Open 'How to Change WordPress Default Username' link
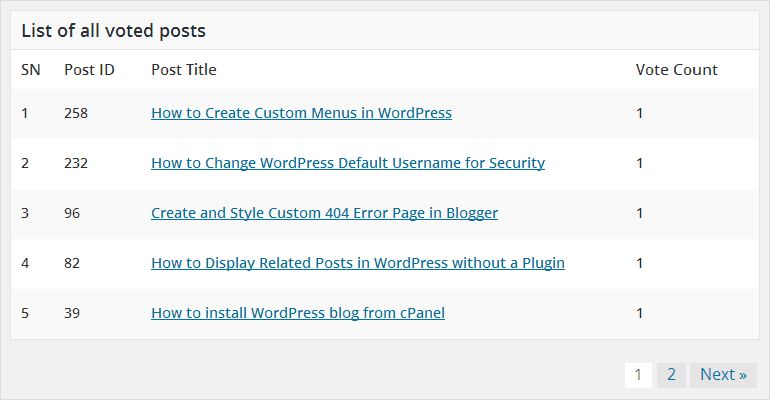Image resolution: width=770 pixels, height=400 pixels. (348, 163)
